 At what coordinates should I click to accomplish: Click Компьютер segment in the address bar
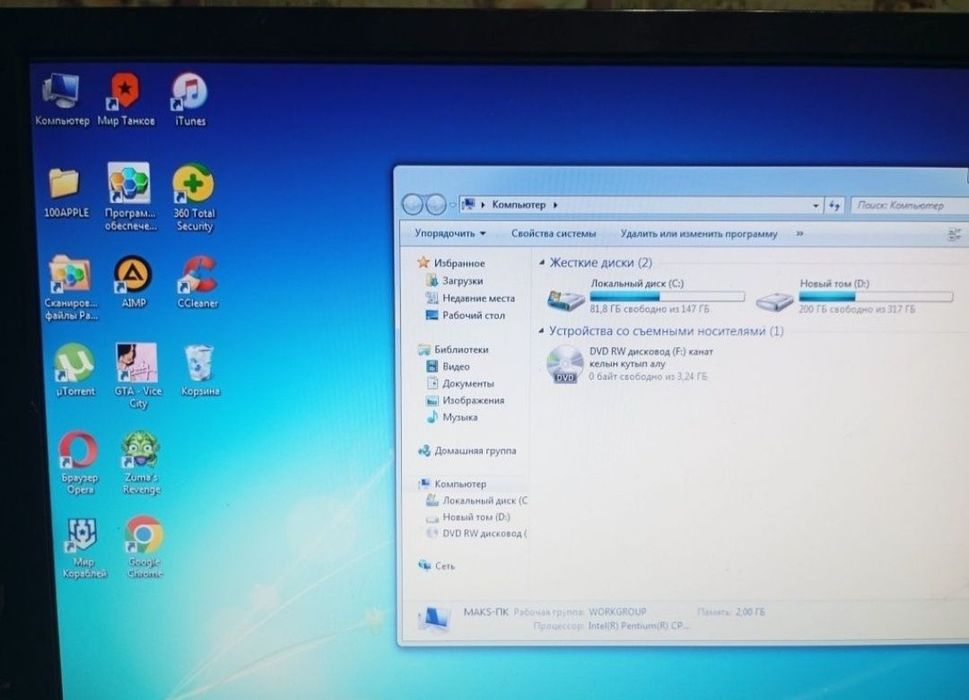518,205
